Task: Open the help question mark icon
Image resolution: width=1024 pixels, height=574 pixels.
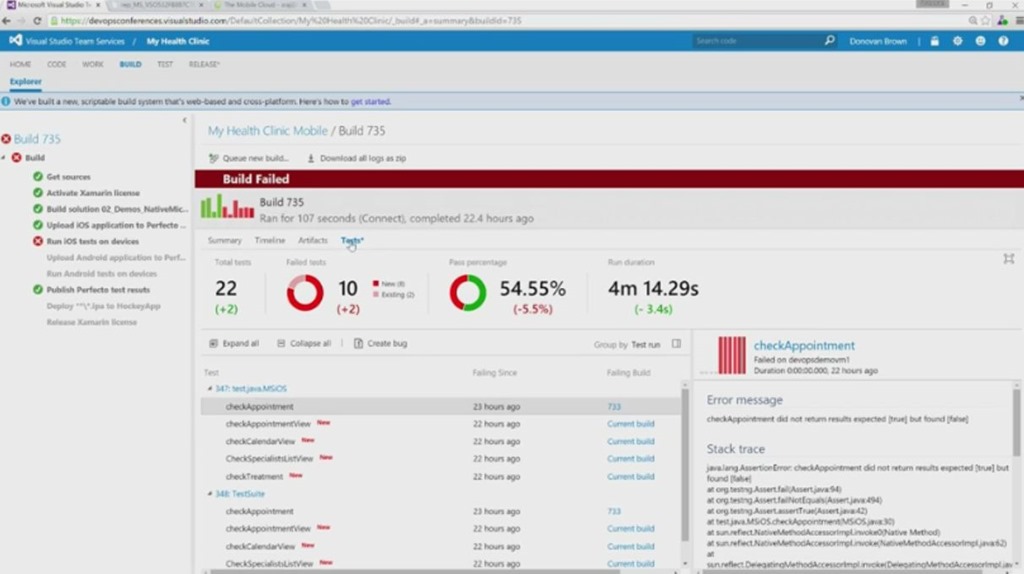Action: pyautogui.click(x=1003, y=41)
